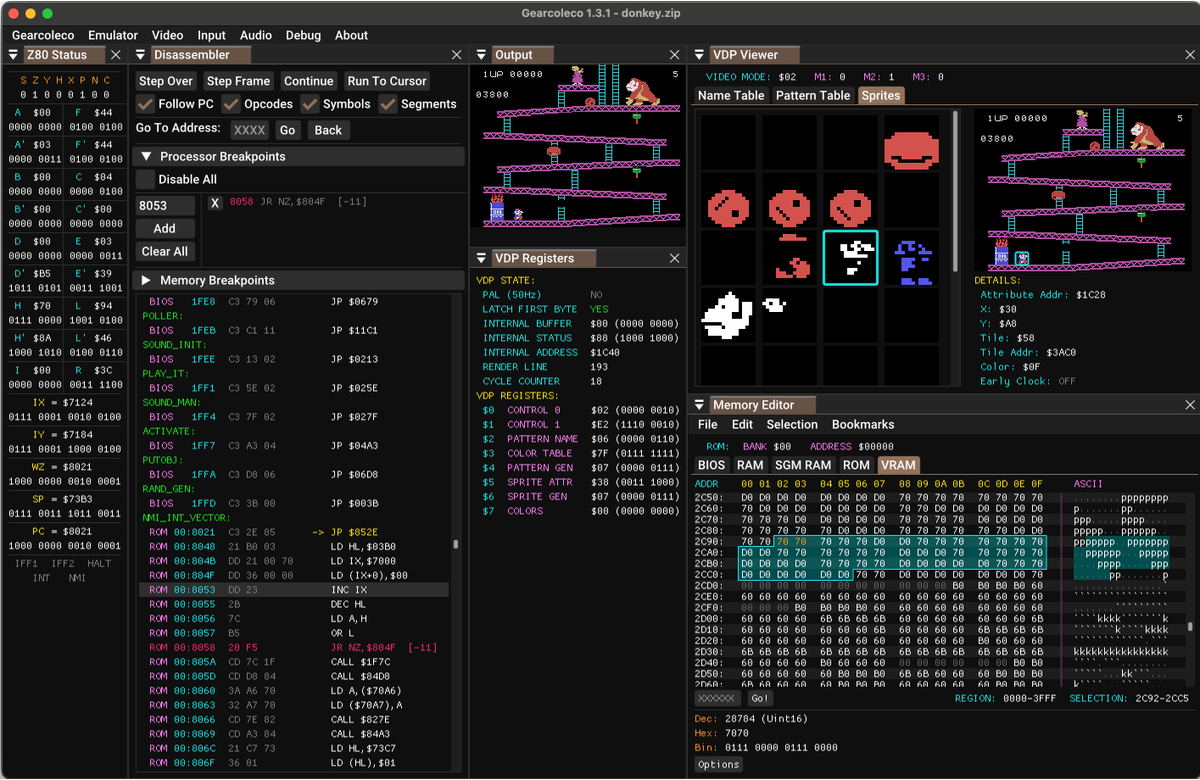Open the Emulator menu
Image resolution: width=1200 pixels, height=780 pixels.
click(x=113, y=35)
